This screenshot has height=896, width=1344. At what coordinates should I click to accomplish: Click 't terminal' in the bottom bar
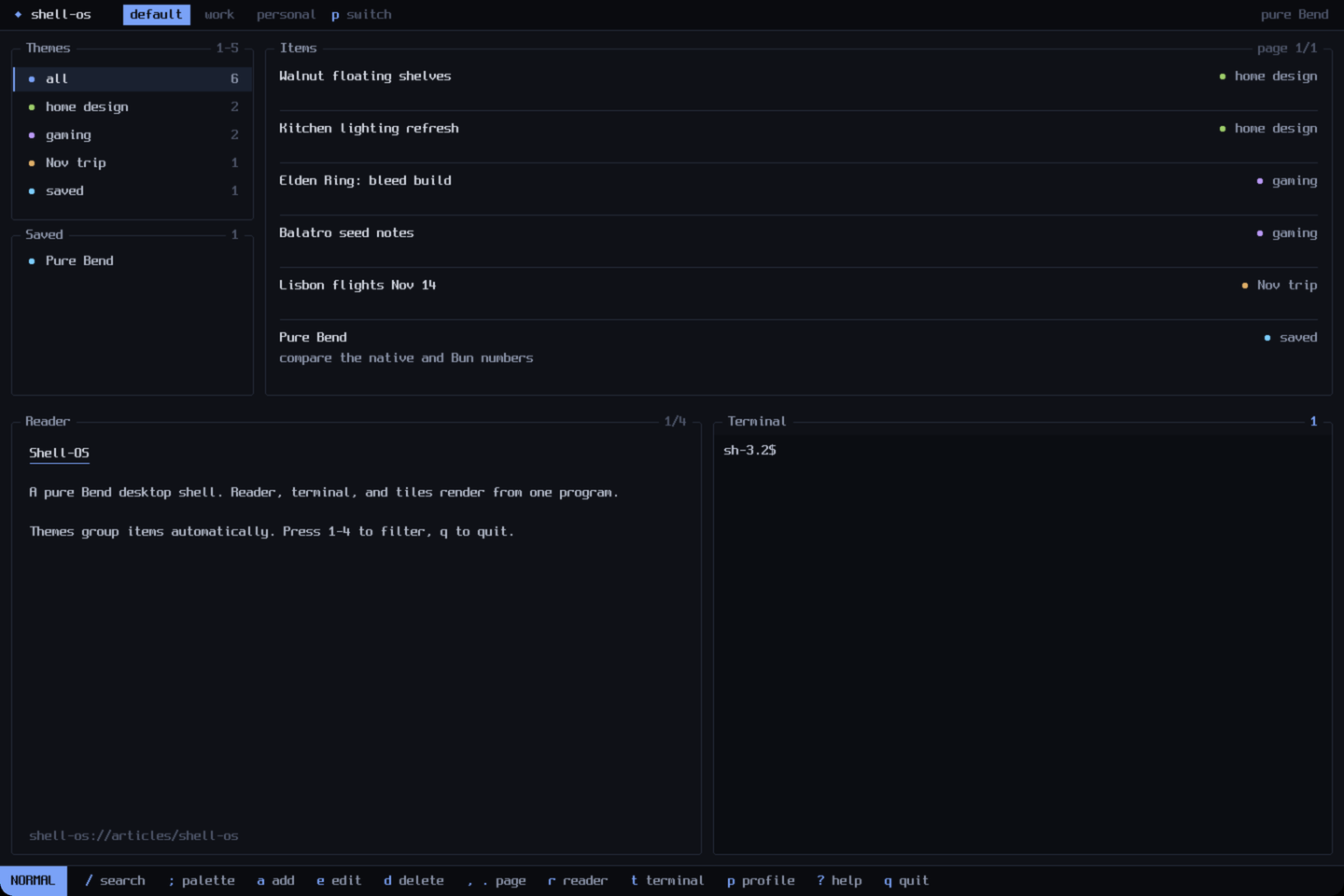(667, 881)
